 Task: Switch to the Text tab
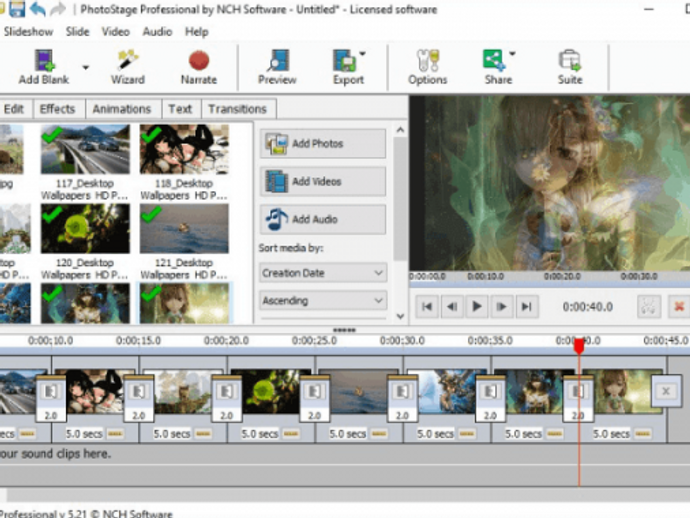[180, 109]
